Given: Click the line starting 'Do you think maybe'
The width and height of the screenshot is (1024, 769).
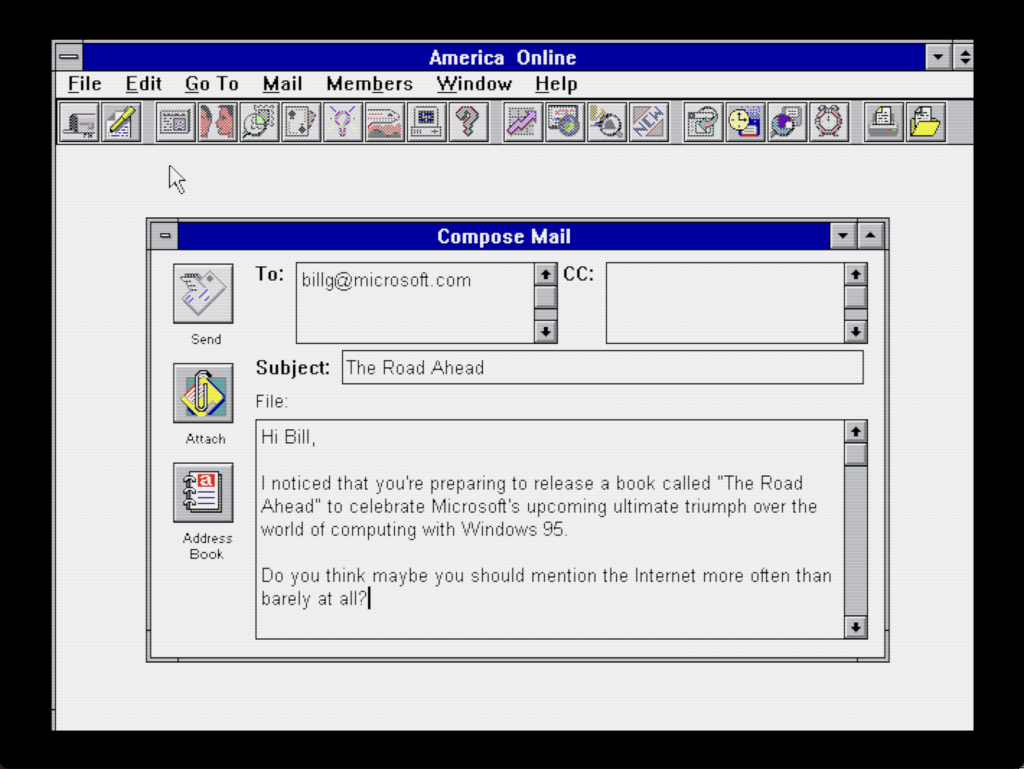Looking at the screenshot, I should point(547,576).
